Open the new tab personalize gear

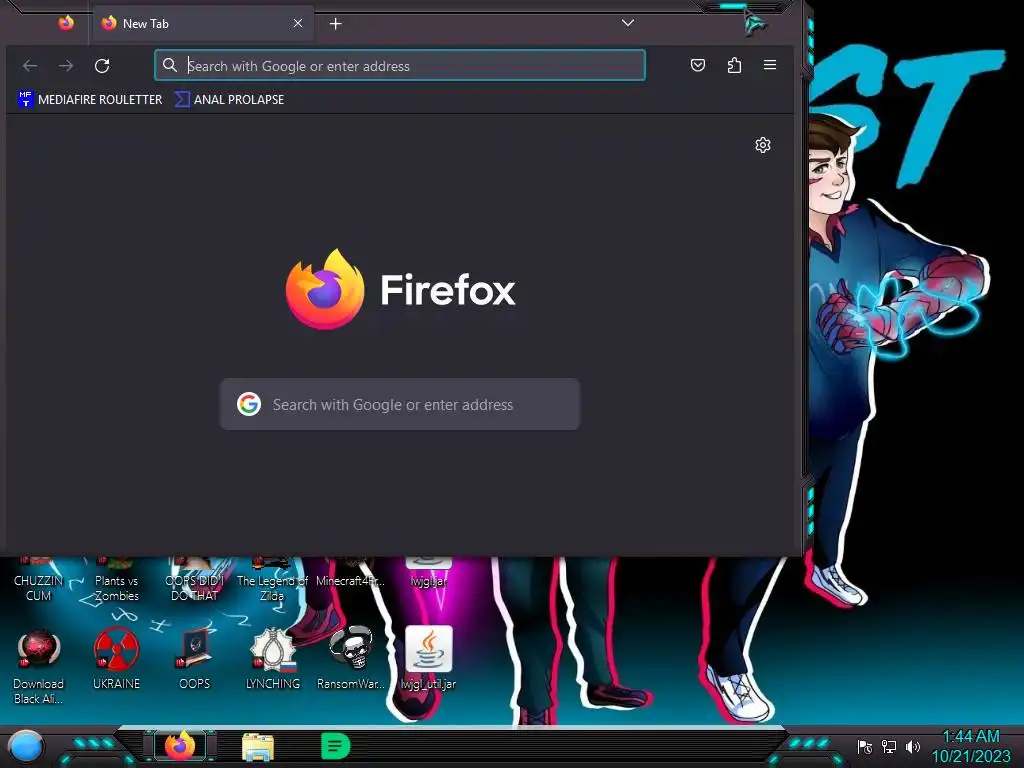763,145
